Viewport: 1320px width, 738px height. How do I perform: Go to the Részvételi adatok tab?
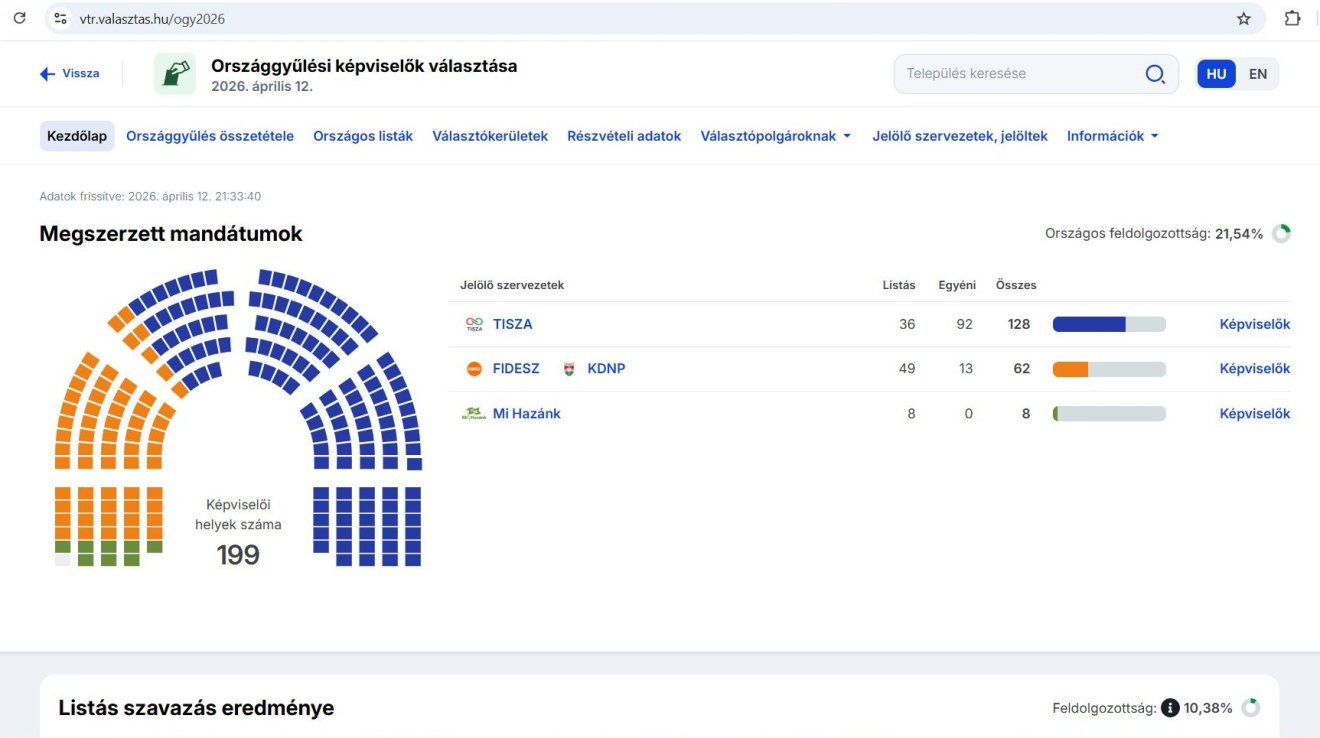624,136
